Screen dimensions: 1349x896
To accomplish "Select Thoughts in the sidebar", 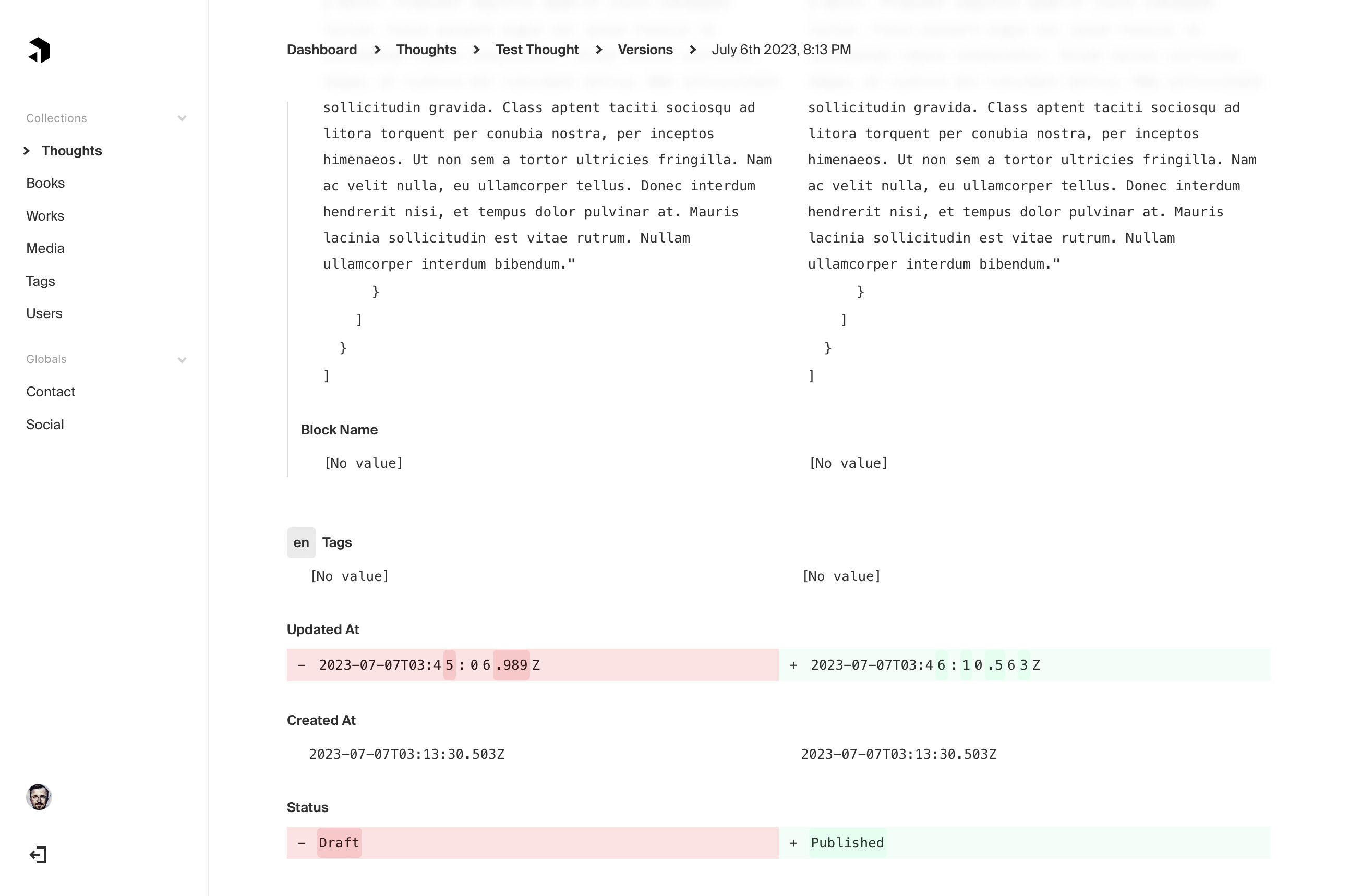I will (72, 150).
